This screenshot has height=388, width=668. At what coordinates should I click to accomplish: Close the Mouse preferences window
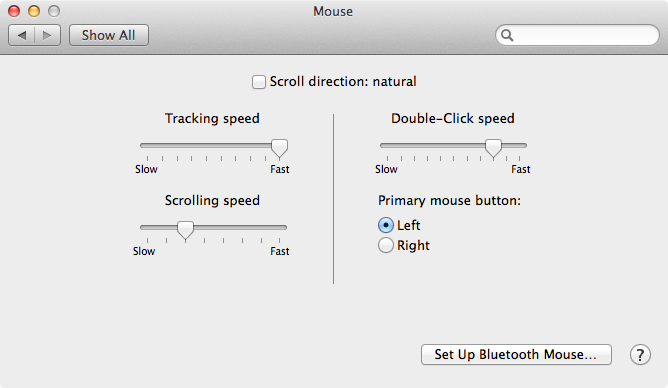[x=14, y=11]
